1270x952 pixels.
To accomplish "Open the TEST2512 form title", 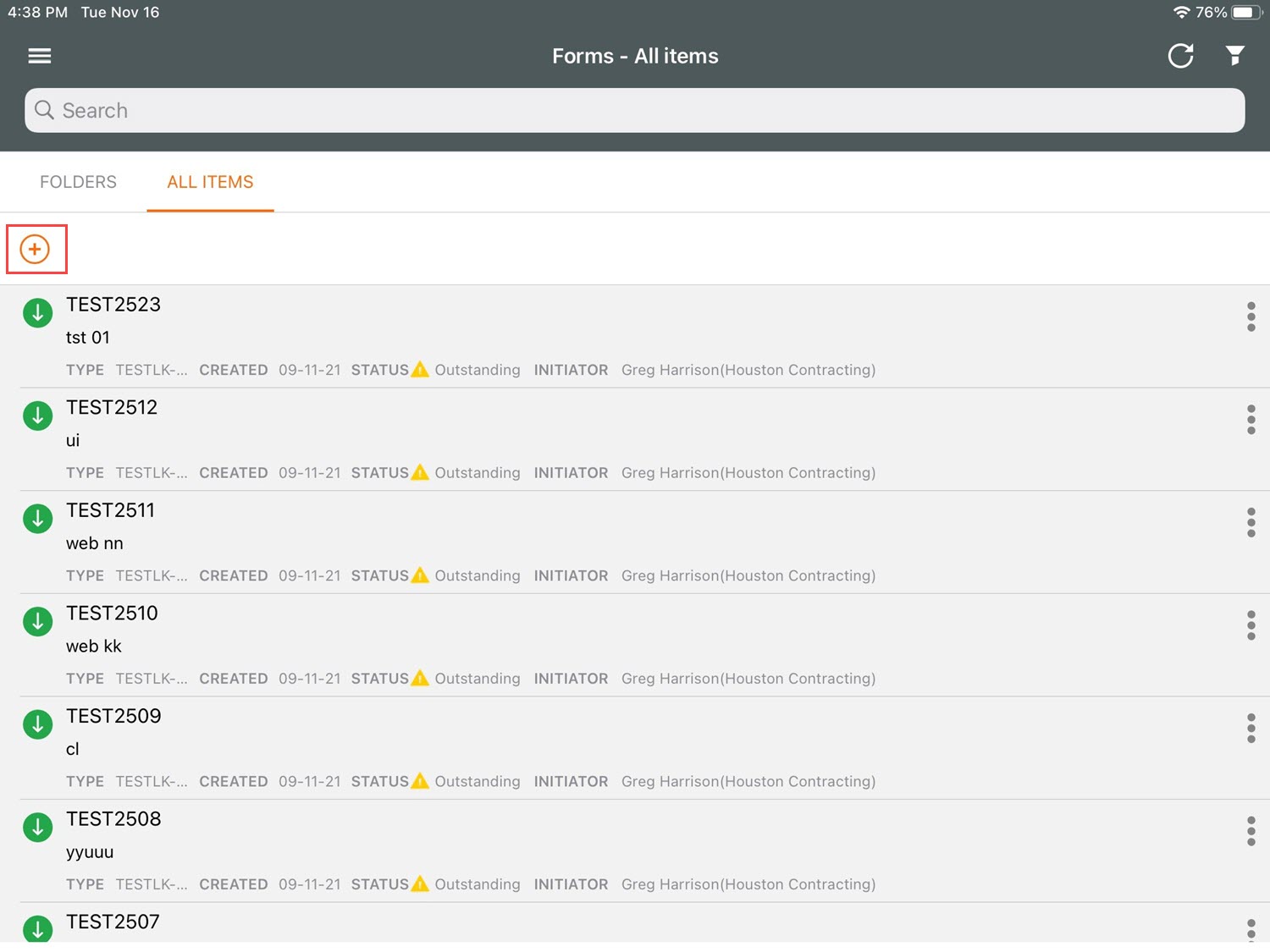I will click(112, 408).
